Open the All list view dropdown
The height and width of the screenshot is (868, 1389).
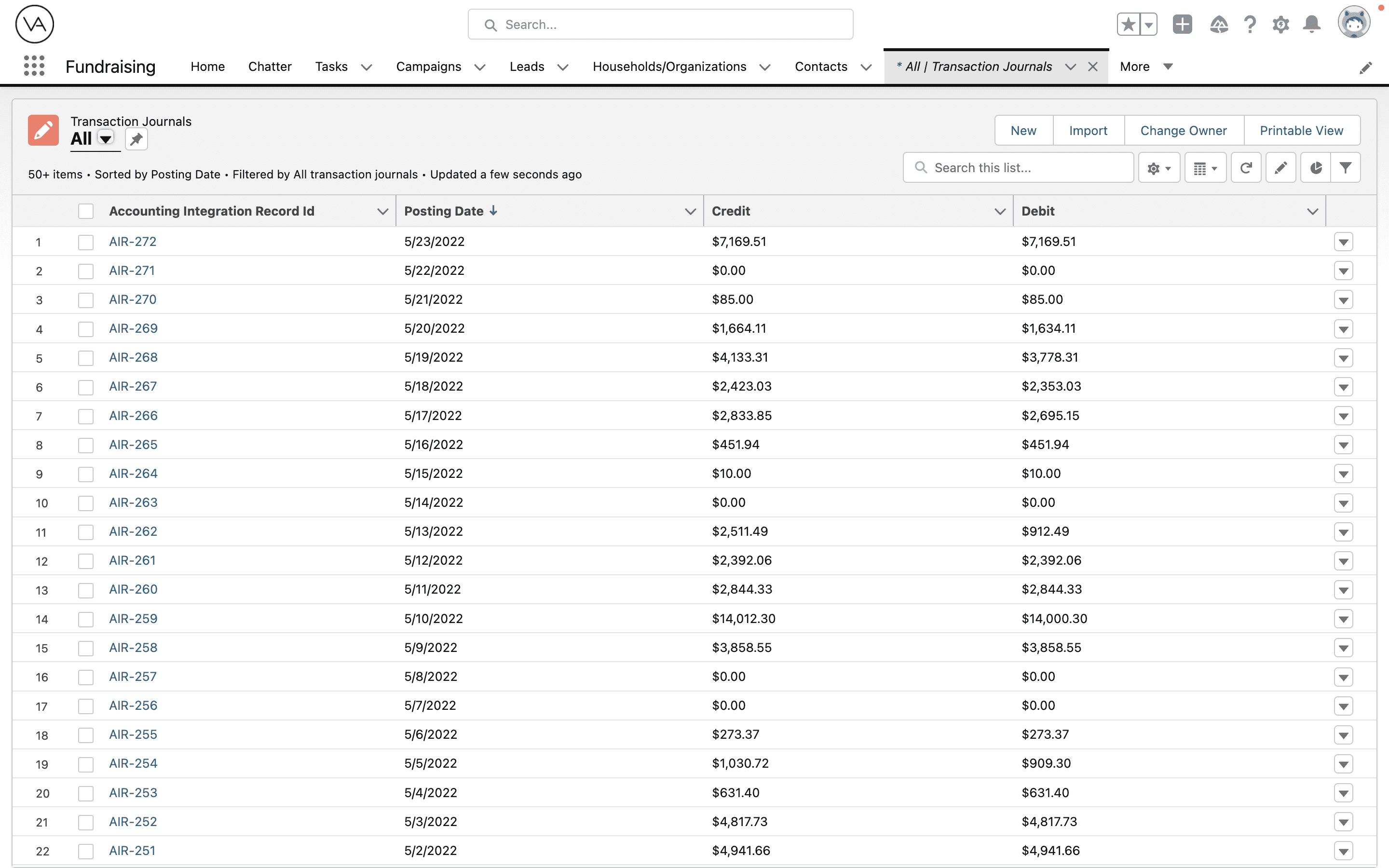coord(105,139)
